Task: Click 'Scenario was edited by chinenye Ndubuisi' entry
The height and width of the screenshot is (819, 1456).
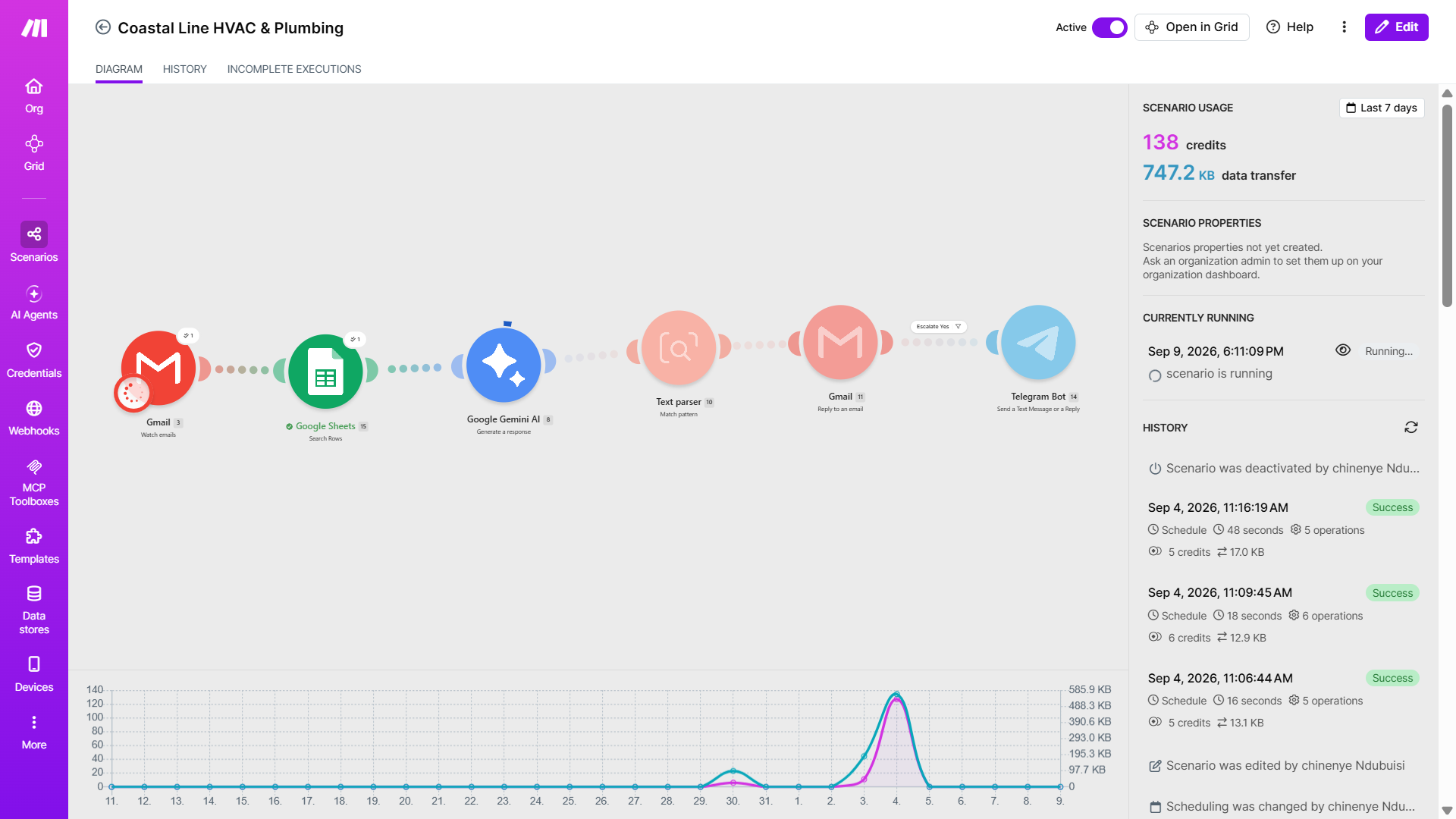Action: point(1277,766)
